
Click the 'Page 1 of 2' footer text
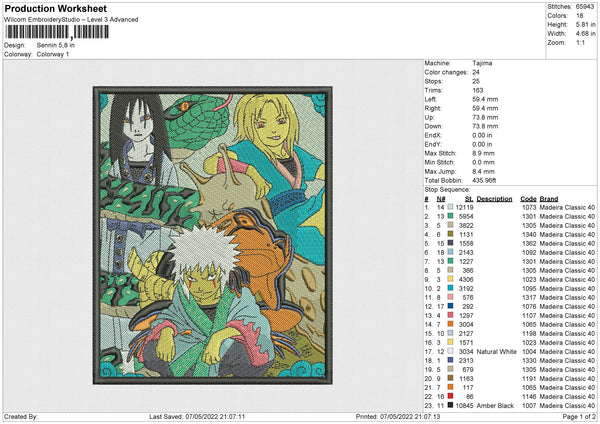(579, 416)
